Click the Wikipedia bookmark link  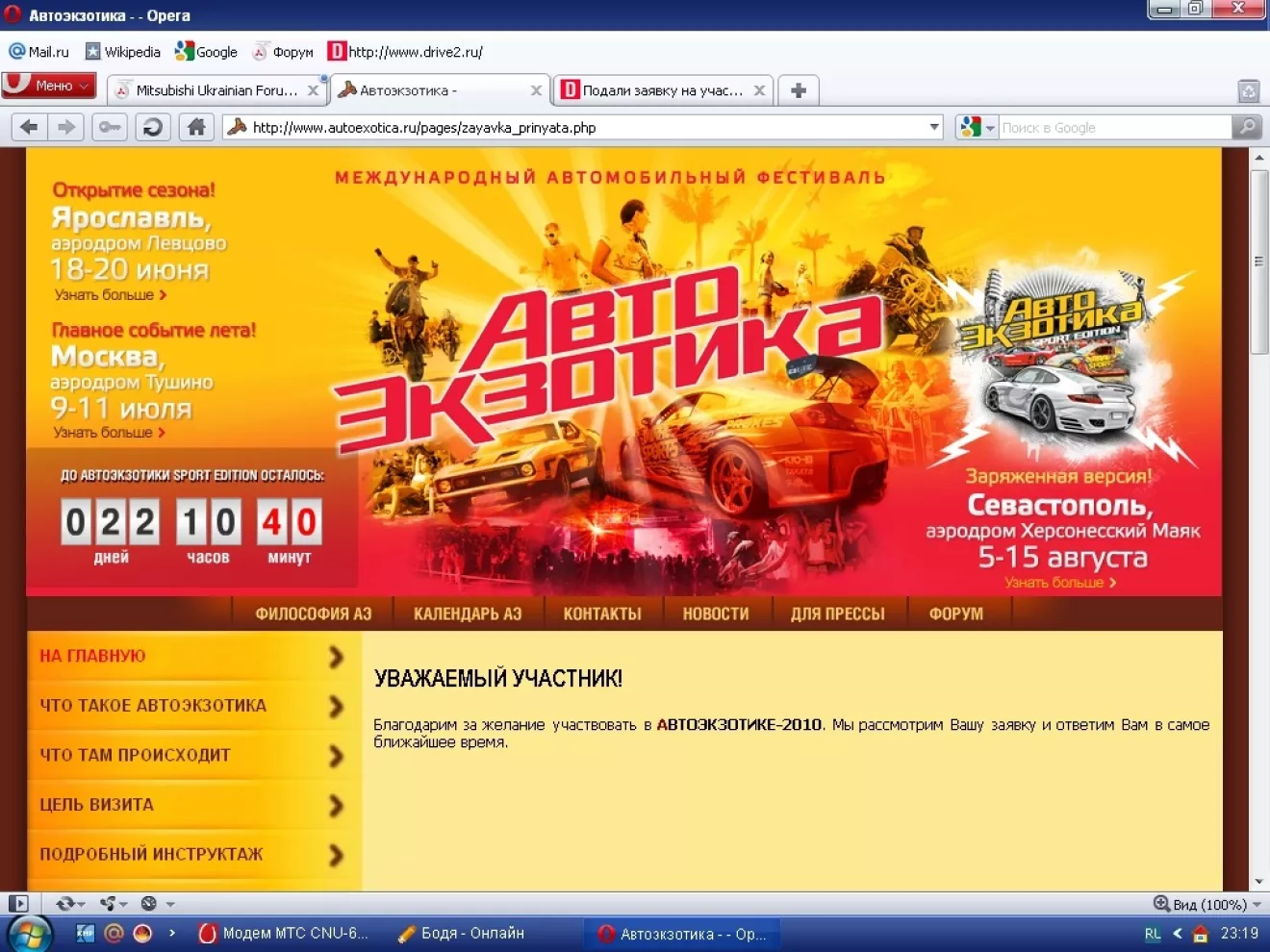tap(123, 52)
